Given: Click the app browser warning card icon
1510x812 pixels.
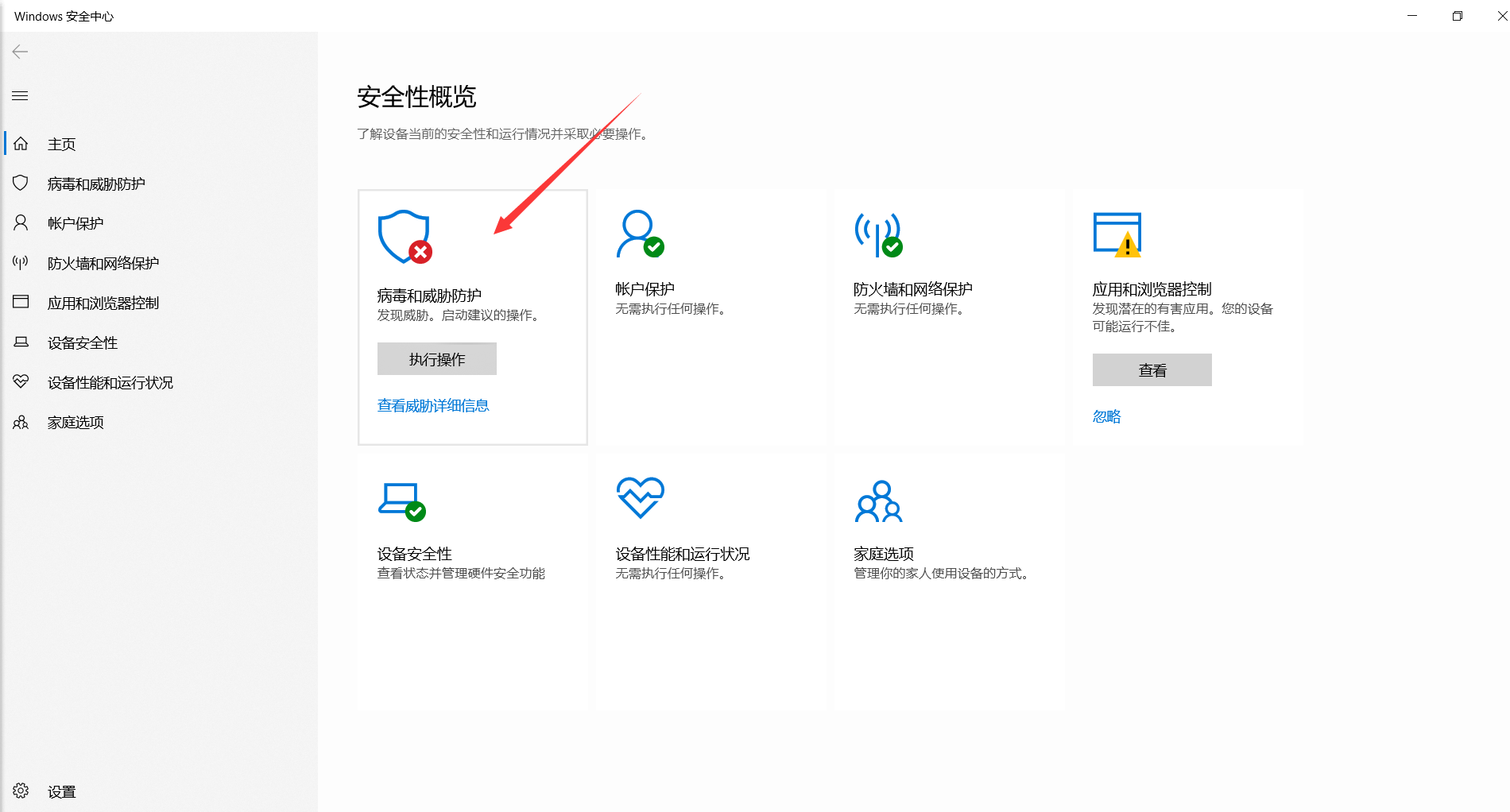Looking at the screenshot, I should 1117,234.
